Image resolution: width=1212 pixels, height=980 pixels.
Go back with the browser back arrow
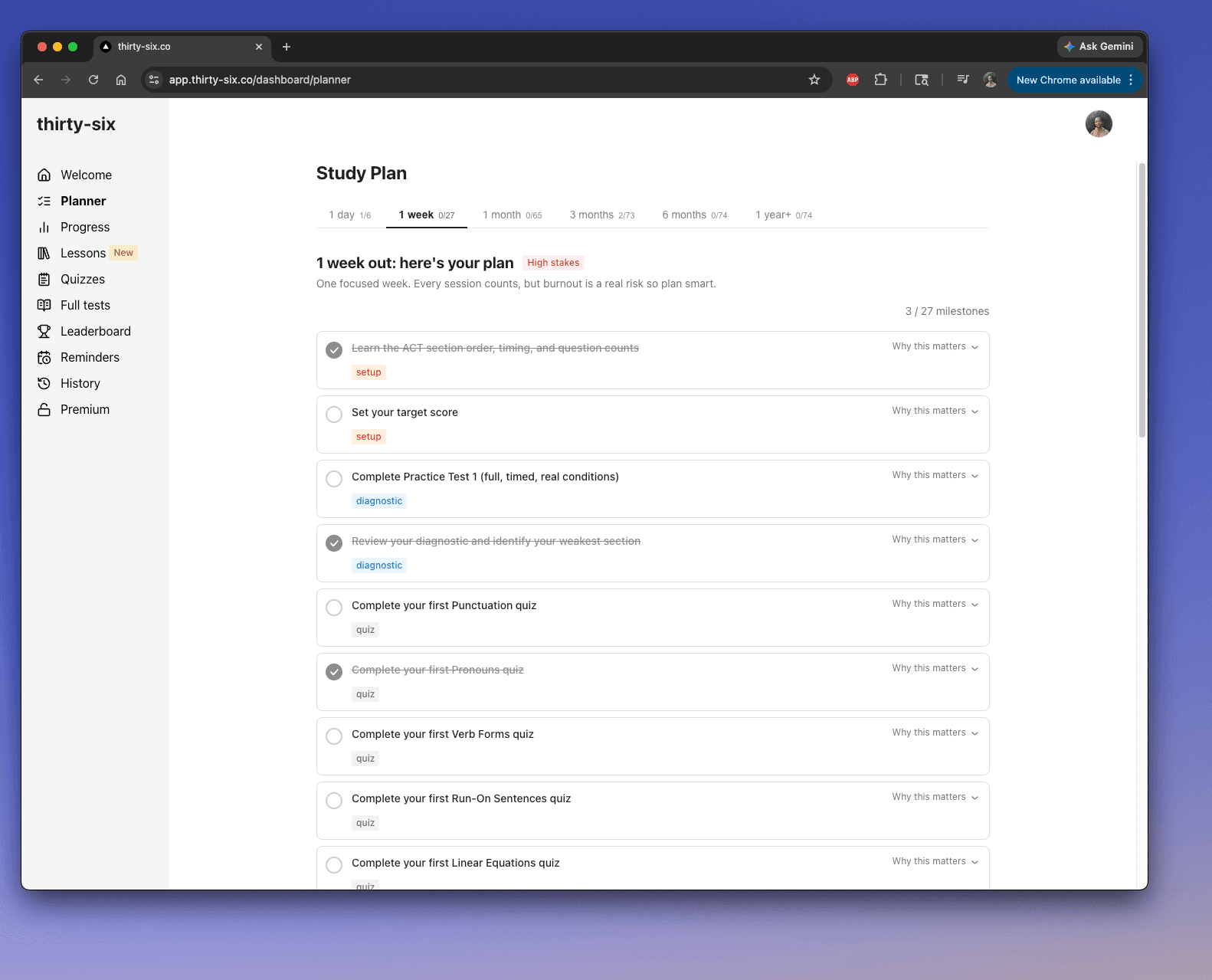[38, 80]
